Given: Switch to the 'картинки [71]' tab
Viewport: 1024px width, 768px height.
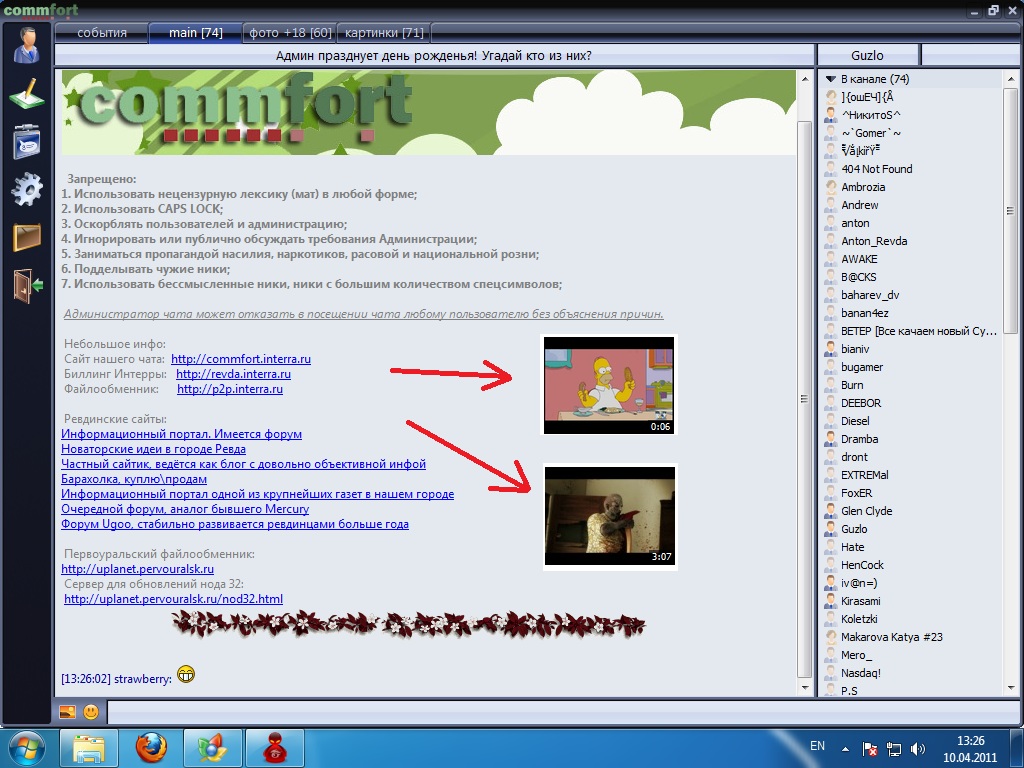Looking at the screenshot, I should [385, 33].
